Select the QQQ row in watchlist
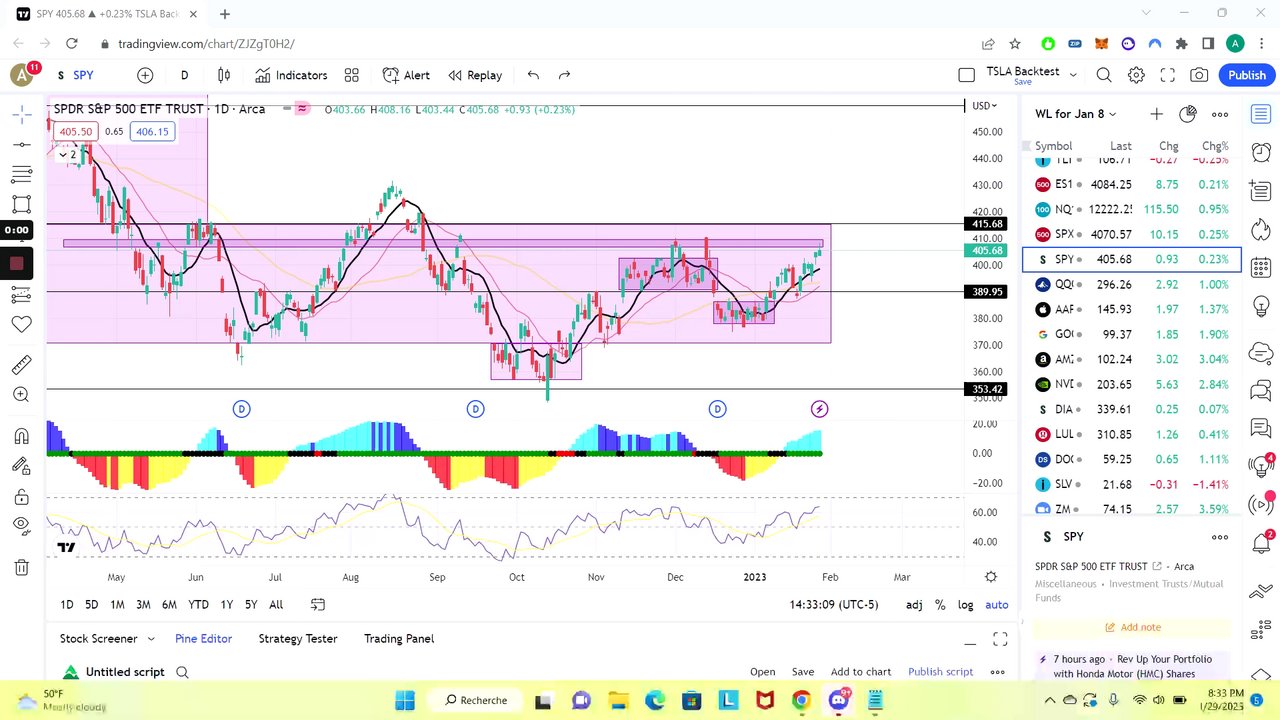 pyautogui.click(x=1132, y=284)
